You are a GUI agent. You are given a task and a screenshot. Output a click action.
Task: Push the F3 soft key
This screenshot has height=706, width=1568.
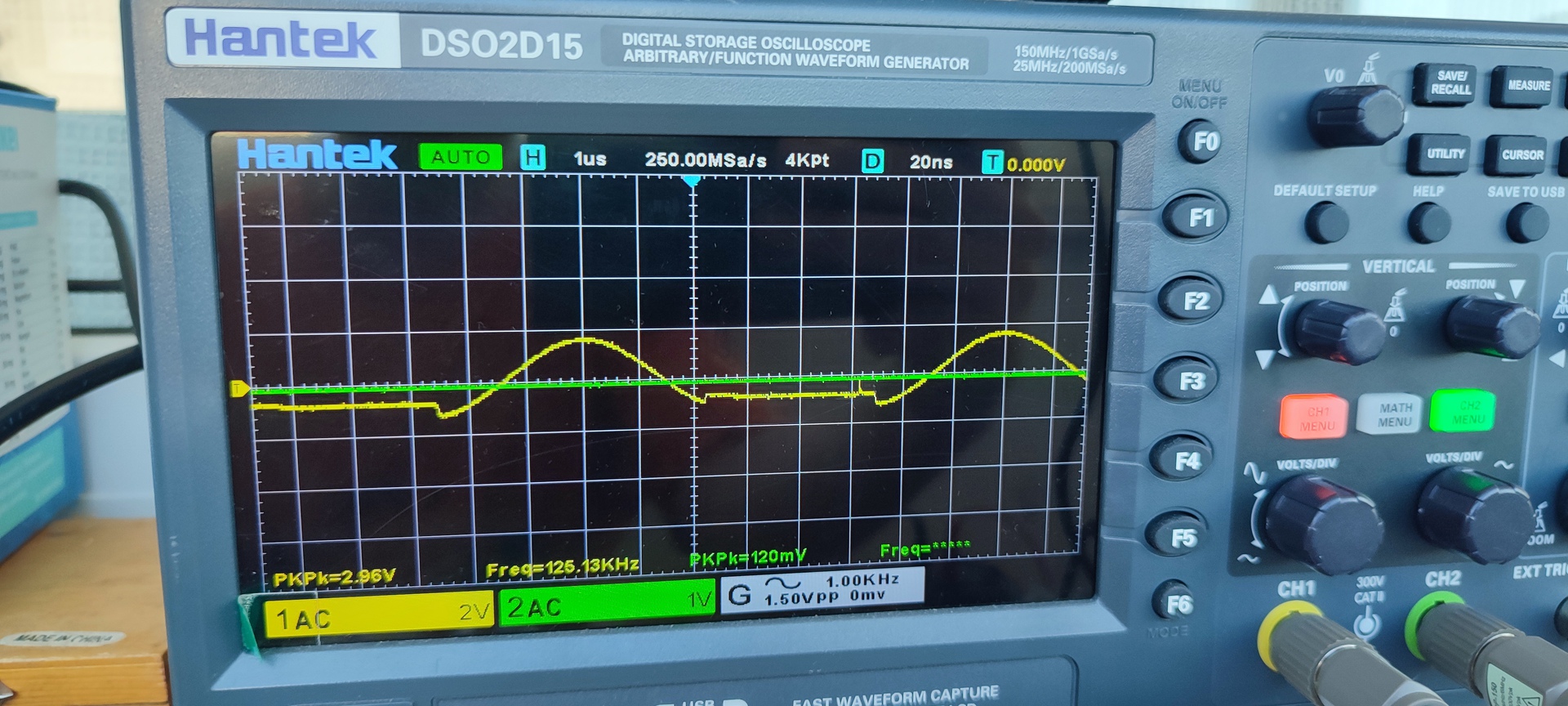pos(1187,381)
